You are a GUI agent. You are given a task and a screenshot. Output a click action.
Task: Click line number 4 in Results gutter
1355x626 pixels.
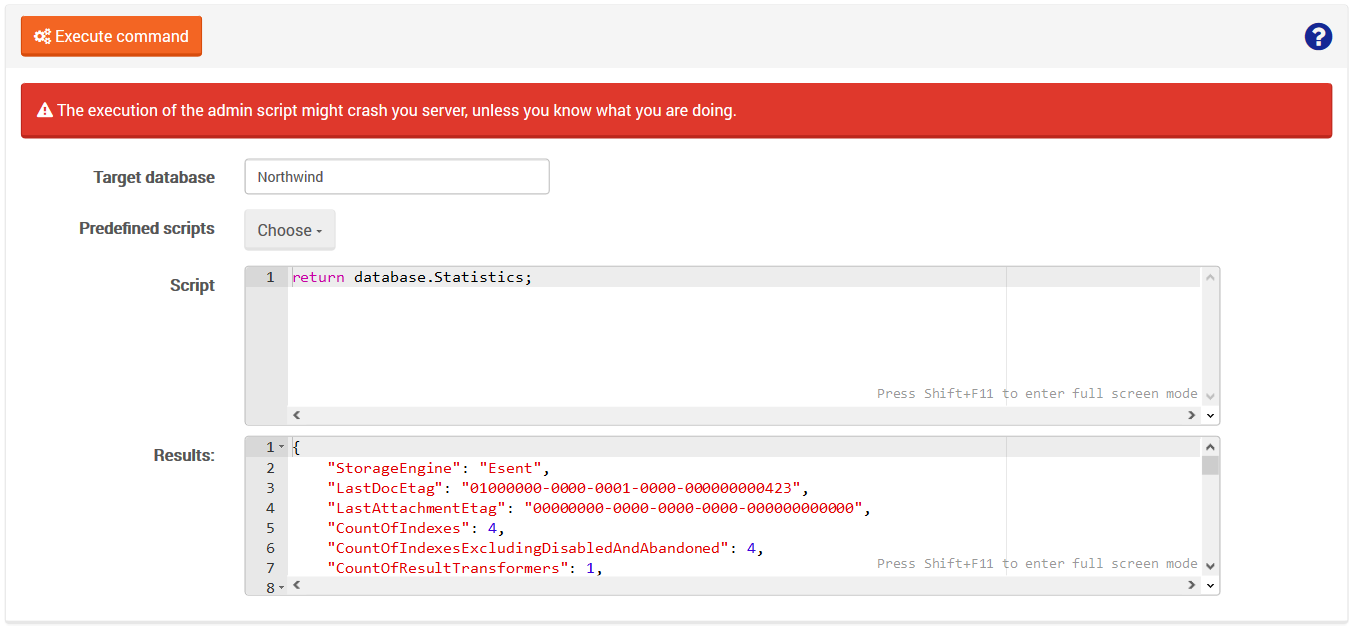[270, 508]
